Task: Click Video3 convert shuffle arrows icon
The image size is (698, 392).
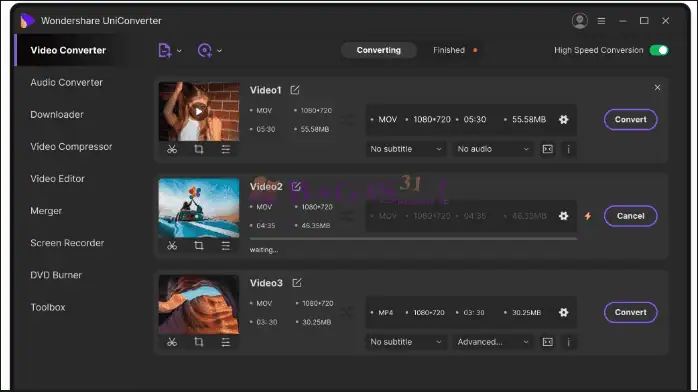Action: pos(347,312)
